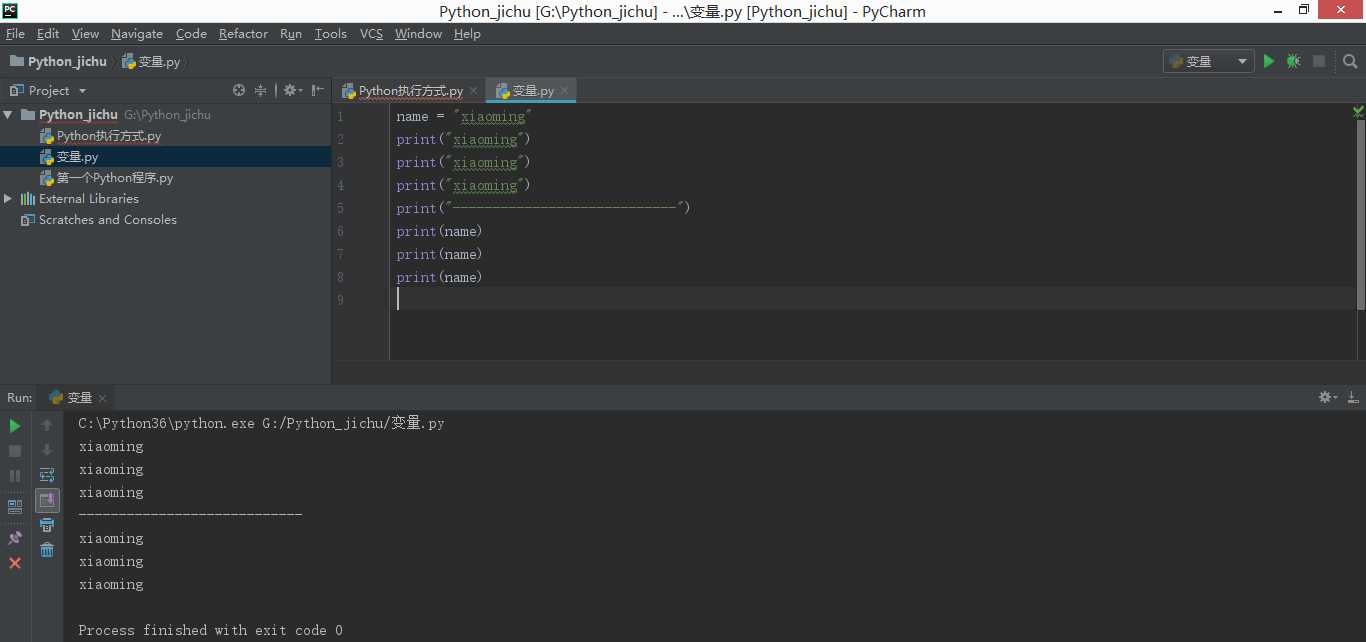This screenshot has height=642, width=1366.
Task: Open the Help menu
Action: click(x=467, y=33)
